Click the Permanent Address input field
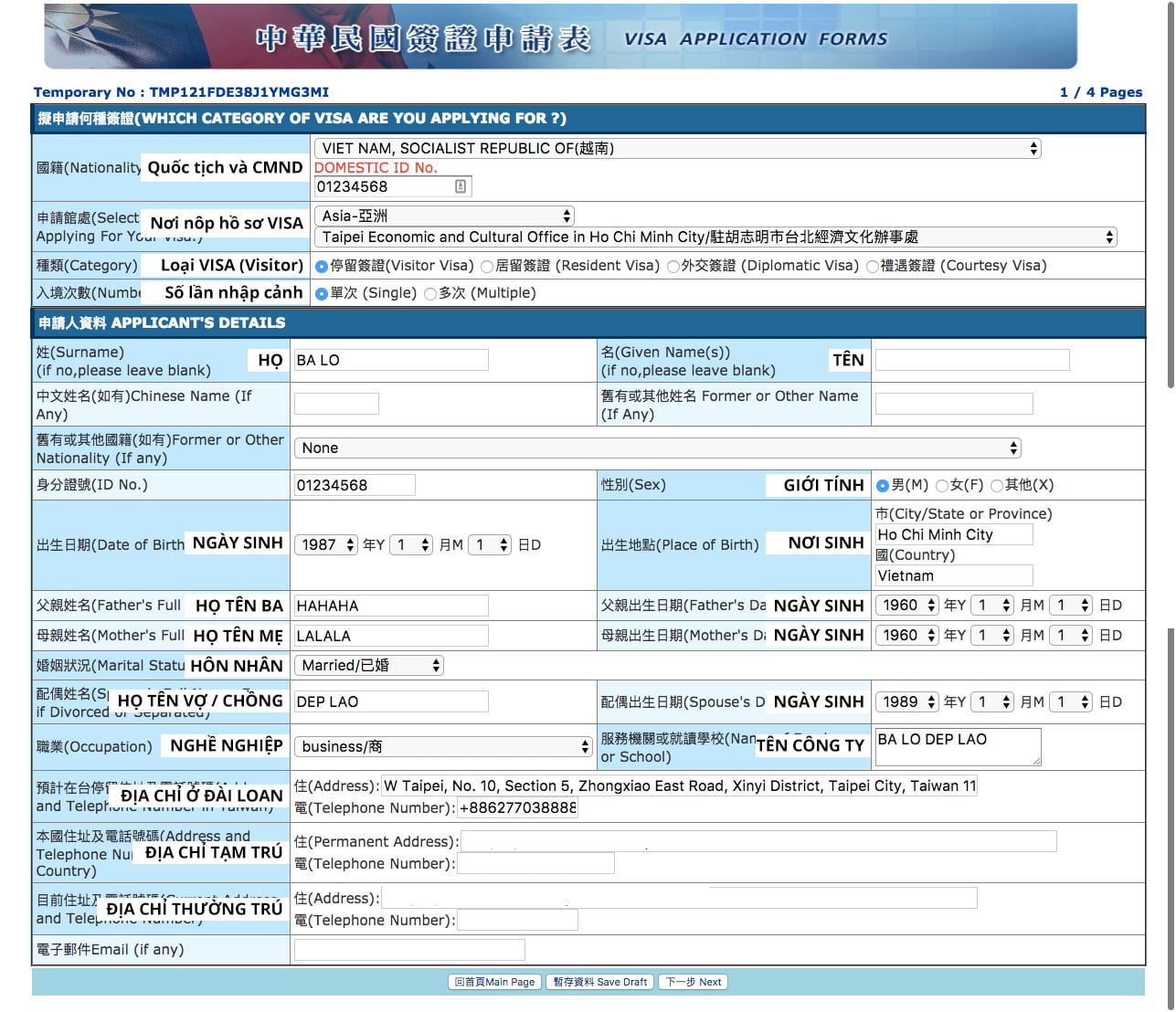 pos(758,841)
